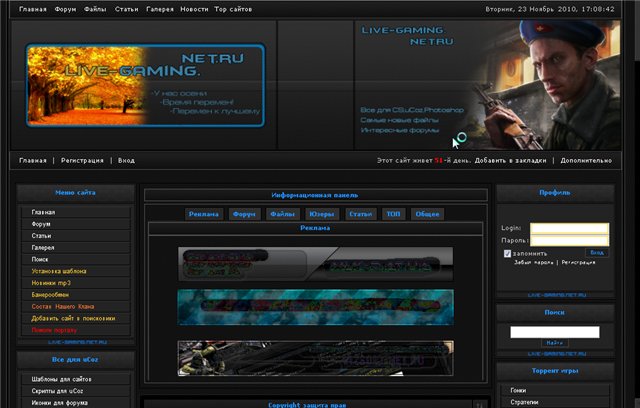Select the Юзеры tab in the info panel

322,214
